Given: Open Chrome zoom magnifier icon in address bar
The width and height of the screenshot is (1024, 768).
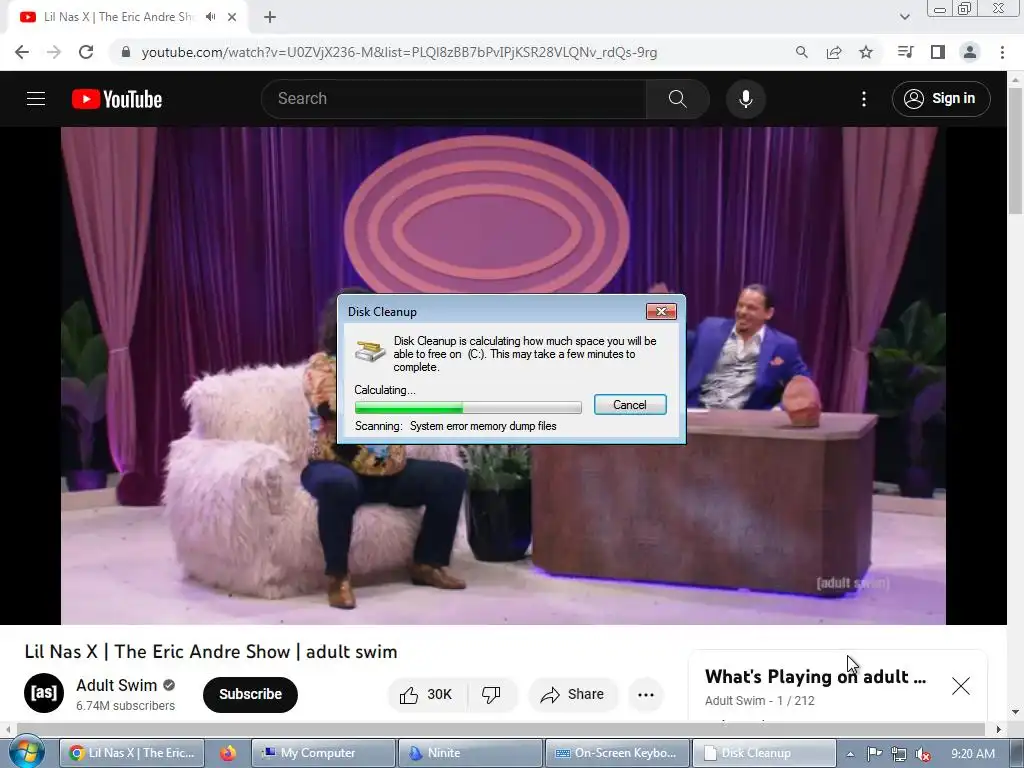Looking at the screenshot, I should point(801,52).
